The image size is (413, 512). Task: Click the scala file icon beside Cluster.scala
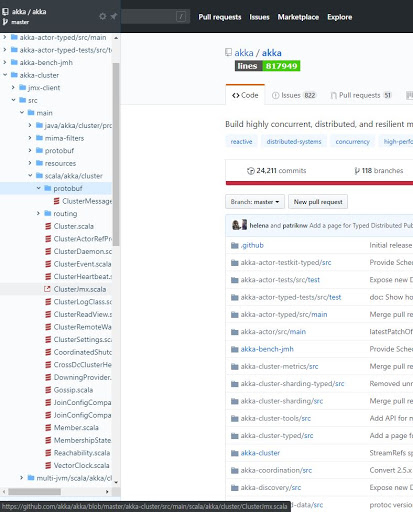48,226
